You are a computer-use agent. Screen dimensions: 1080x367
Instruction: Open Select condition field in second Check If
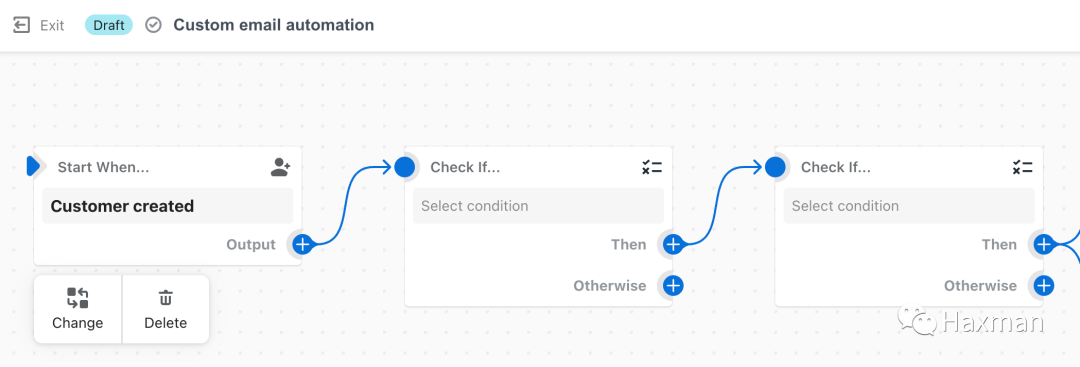point(908,206)
